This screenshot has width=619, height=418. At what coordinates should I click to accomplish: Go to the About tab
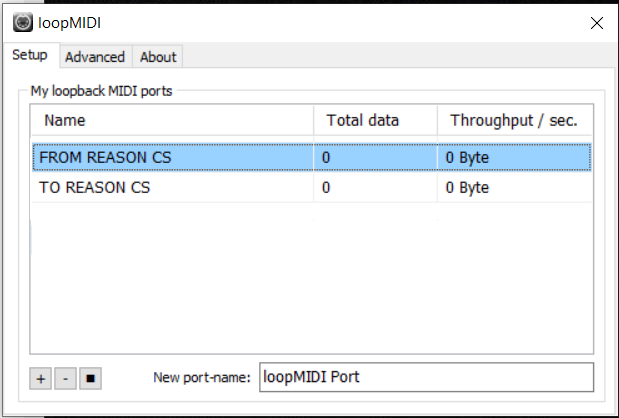[158, 57]
